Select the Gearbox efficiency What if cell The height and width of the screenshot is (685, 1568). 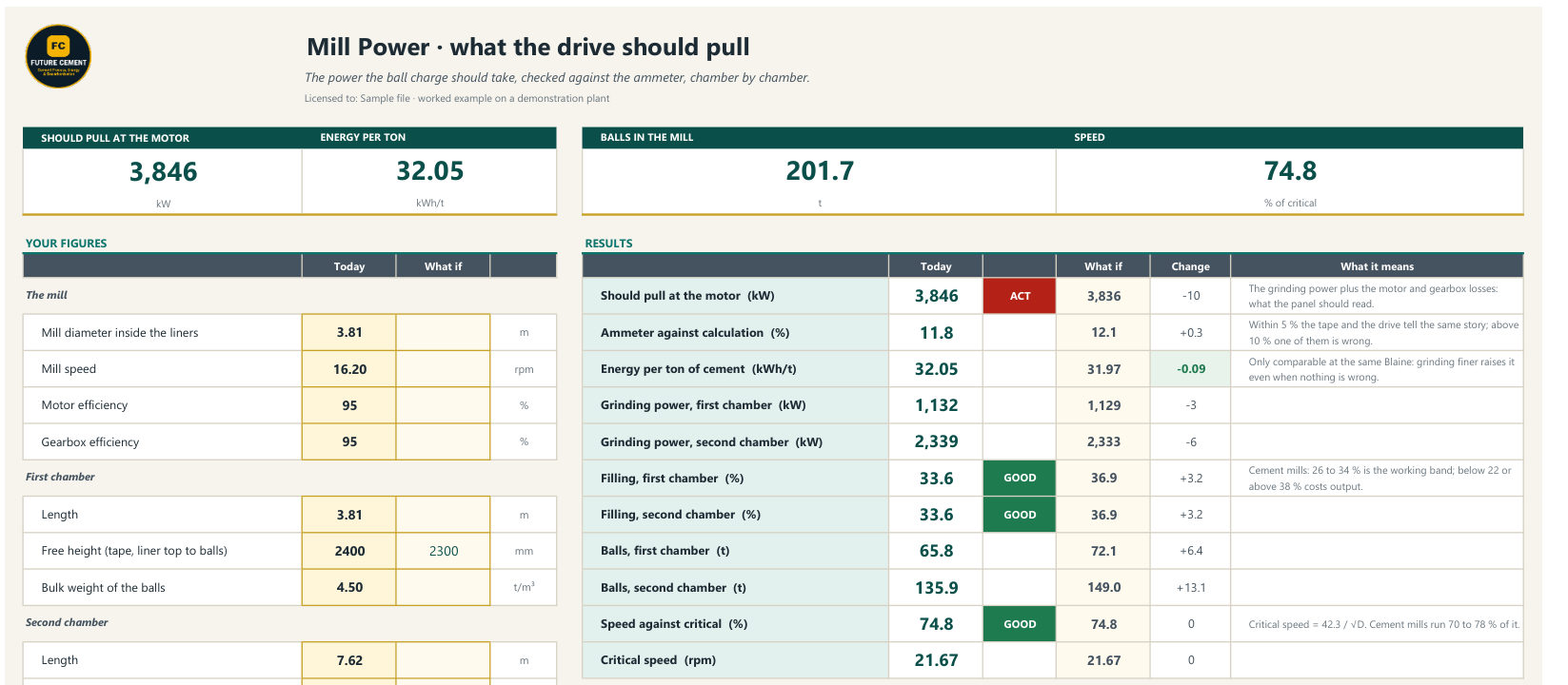(443, 441)
